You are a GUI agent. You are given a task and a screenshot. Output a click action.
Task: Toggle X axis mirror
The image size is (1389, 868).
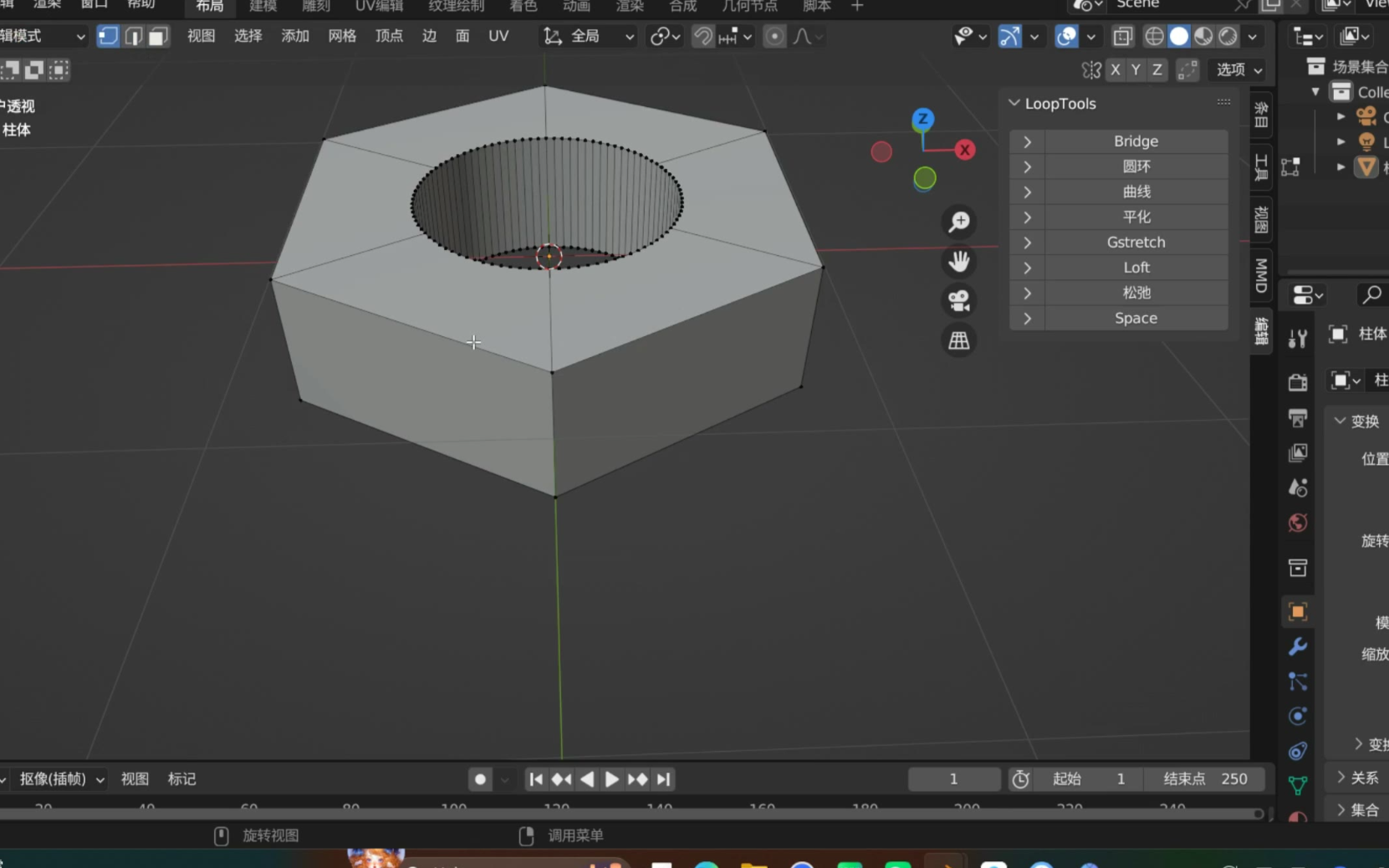coord(1115,70)
